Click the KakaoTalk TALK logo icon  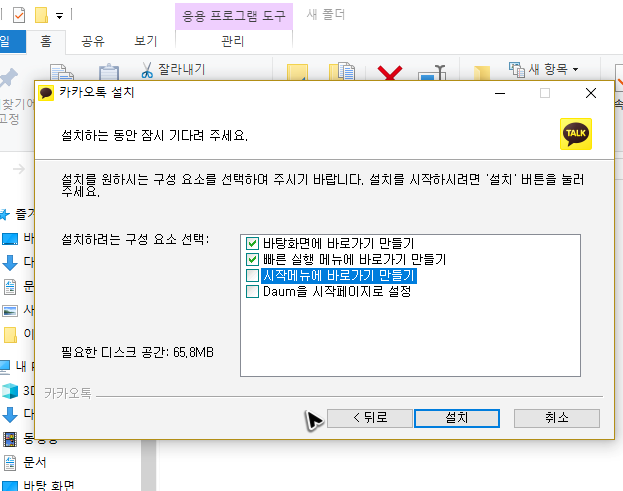576,134
